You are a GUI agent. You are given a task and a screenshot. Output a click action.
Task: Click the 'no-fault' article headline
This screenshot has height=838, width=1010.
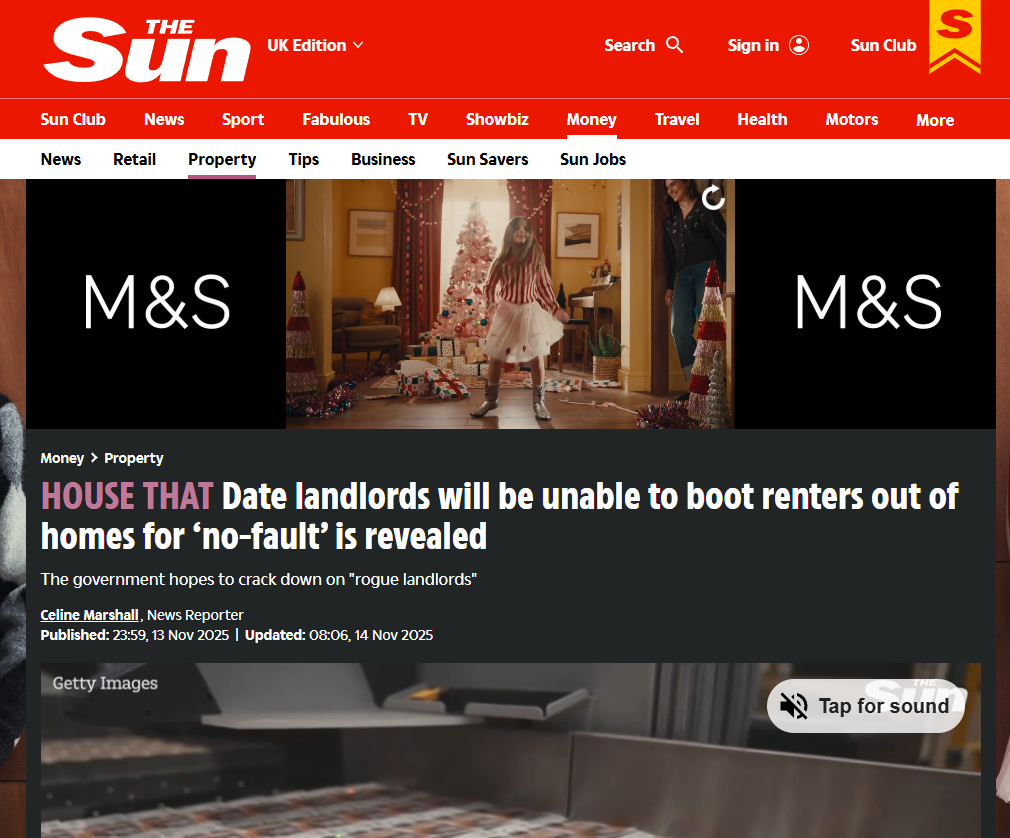(499, 517)
